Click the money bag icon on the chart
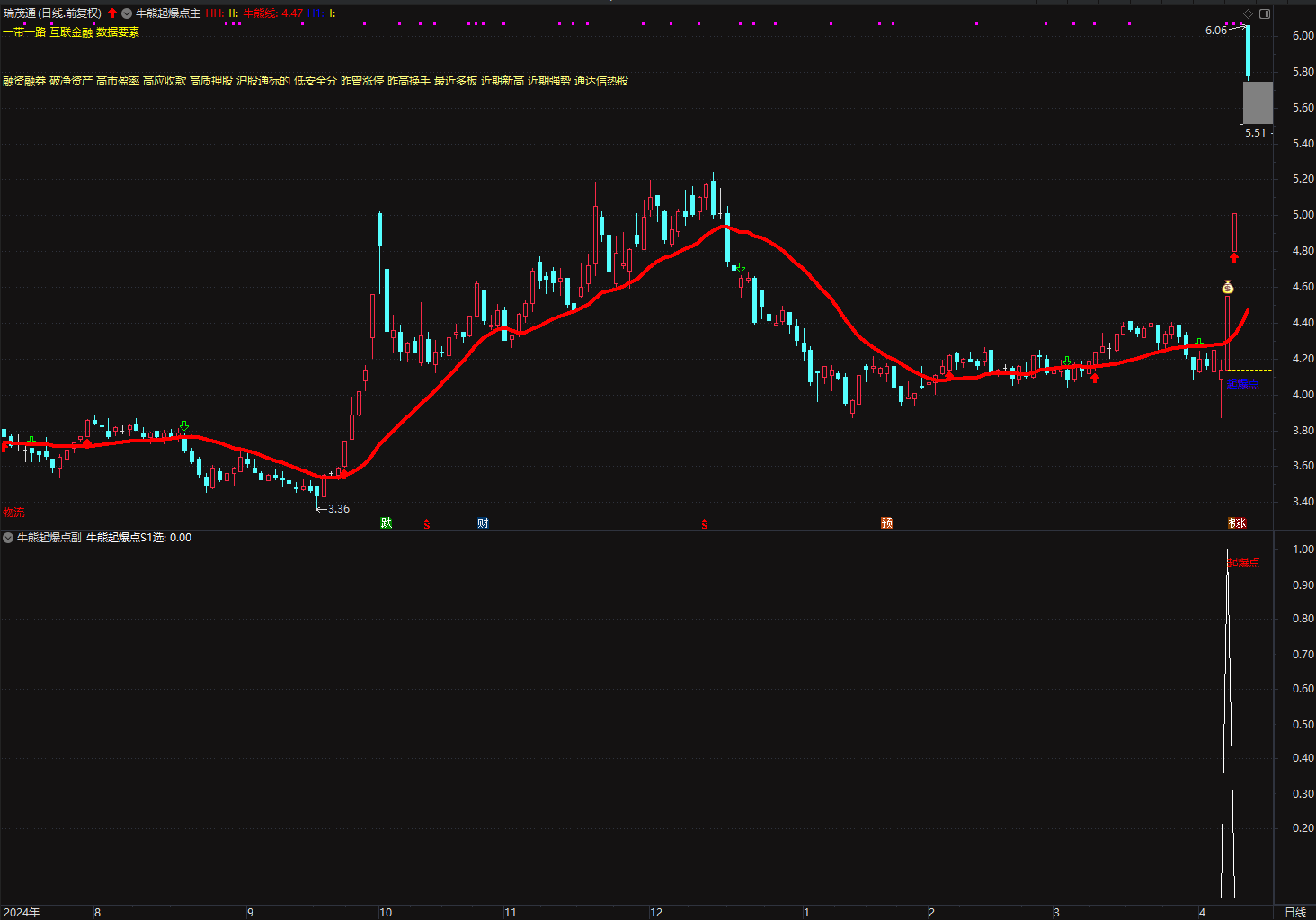1316x920 pixels. click(1228, 288)
